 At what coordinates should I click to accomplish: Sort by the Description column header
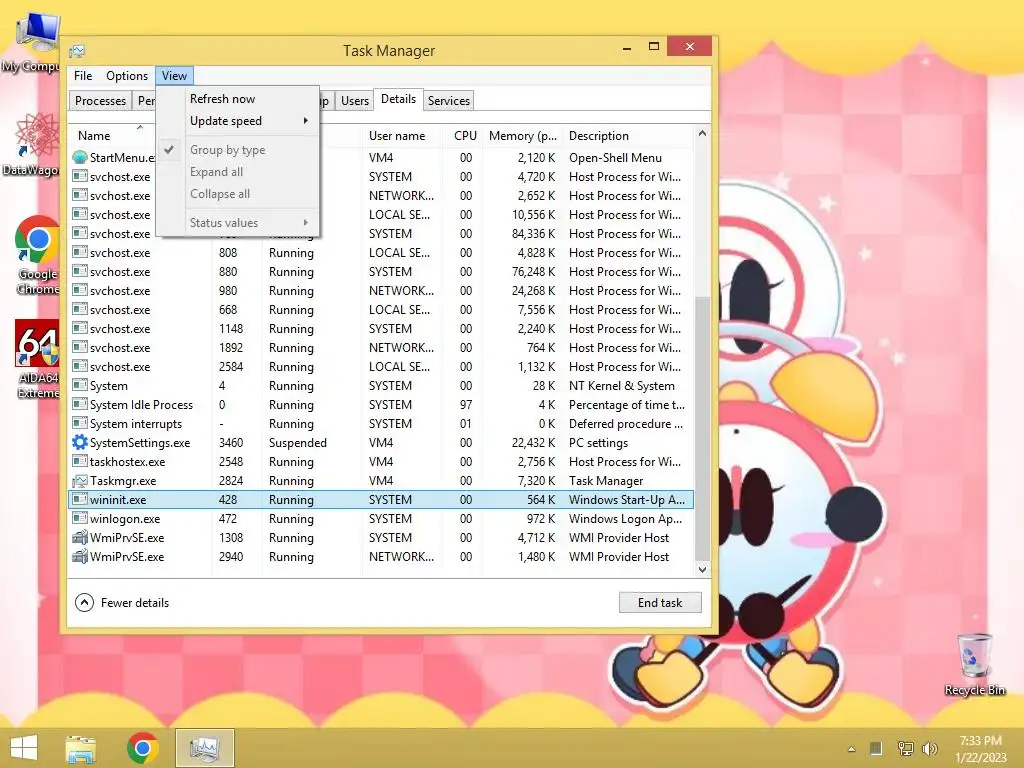628,136
